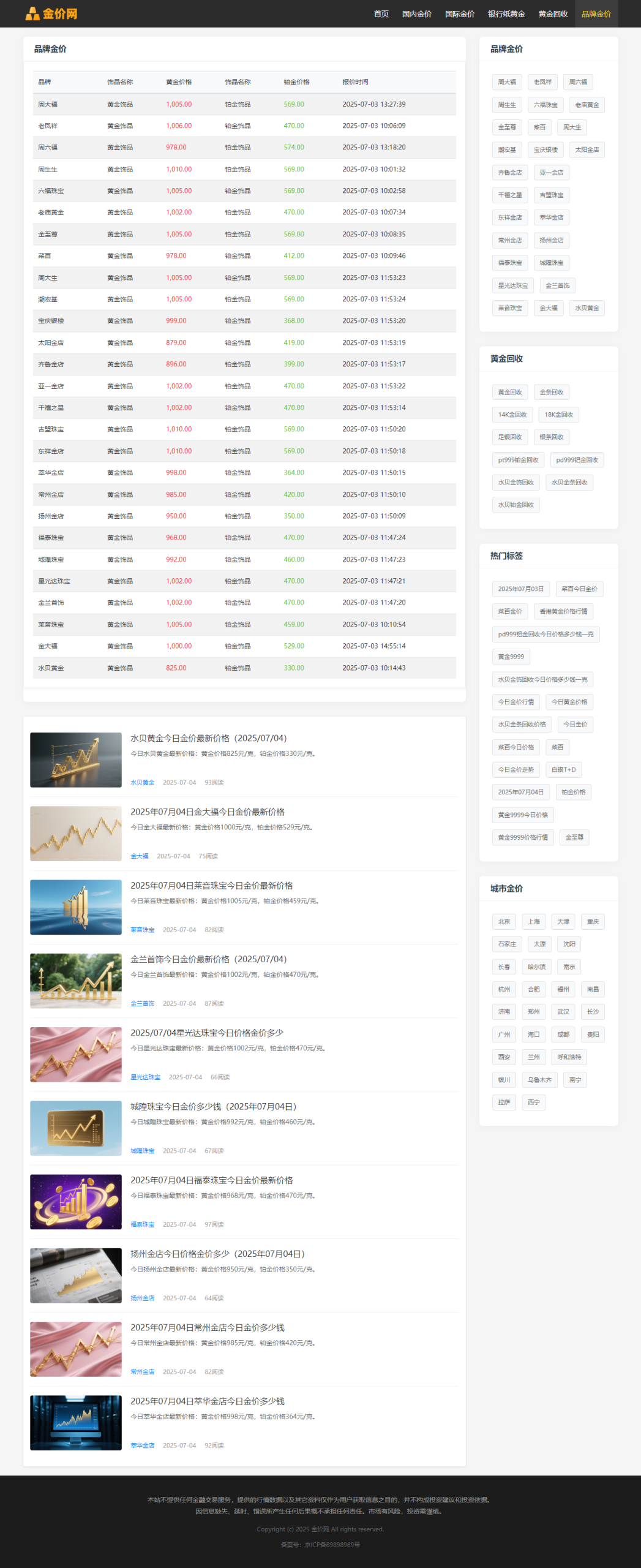This screenshot has width=641, height=1568.
Task: Click the 莱音珠宝 category link under article
Action: 142,930
